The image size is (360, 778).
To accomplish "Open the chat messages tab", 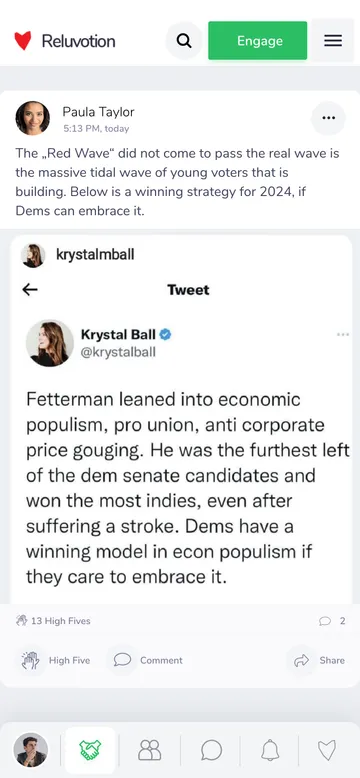I will coord(211,750).
